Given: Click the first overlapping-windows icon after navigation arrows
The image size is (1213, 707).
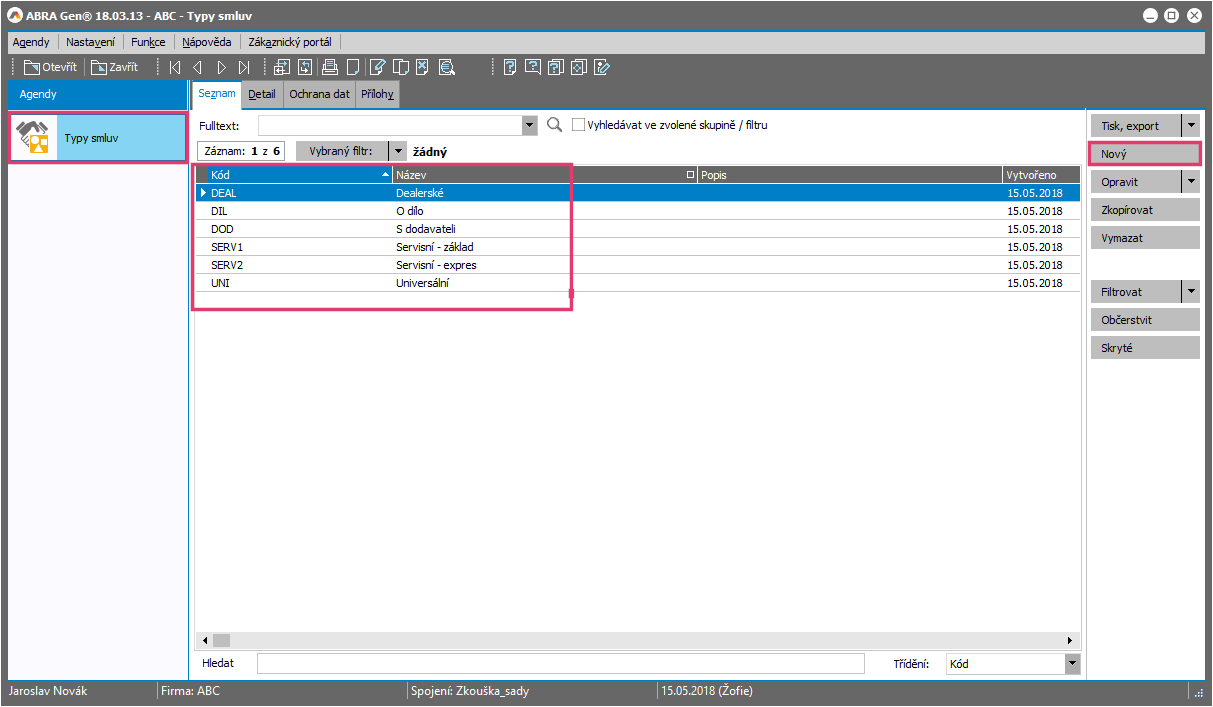Looking at the screenshot, I should pos(281,68).
